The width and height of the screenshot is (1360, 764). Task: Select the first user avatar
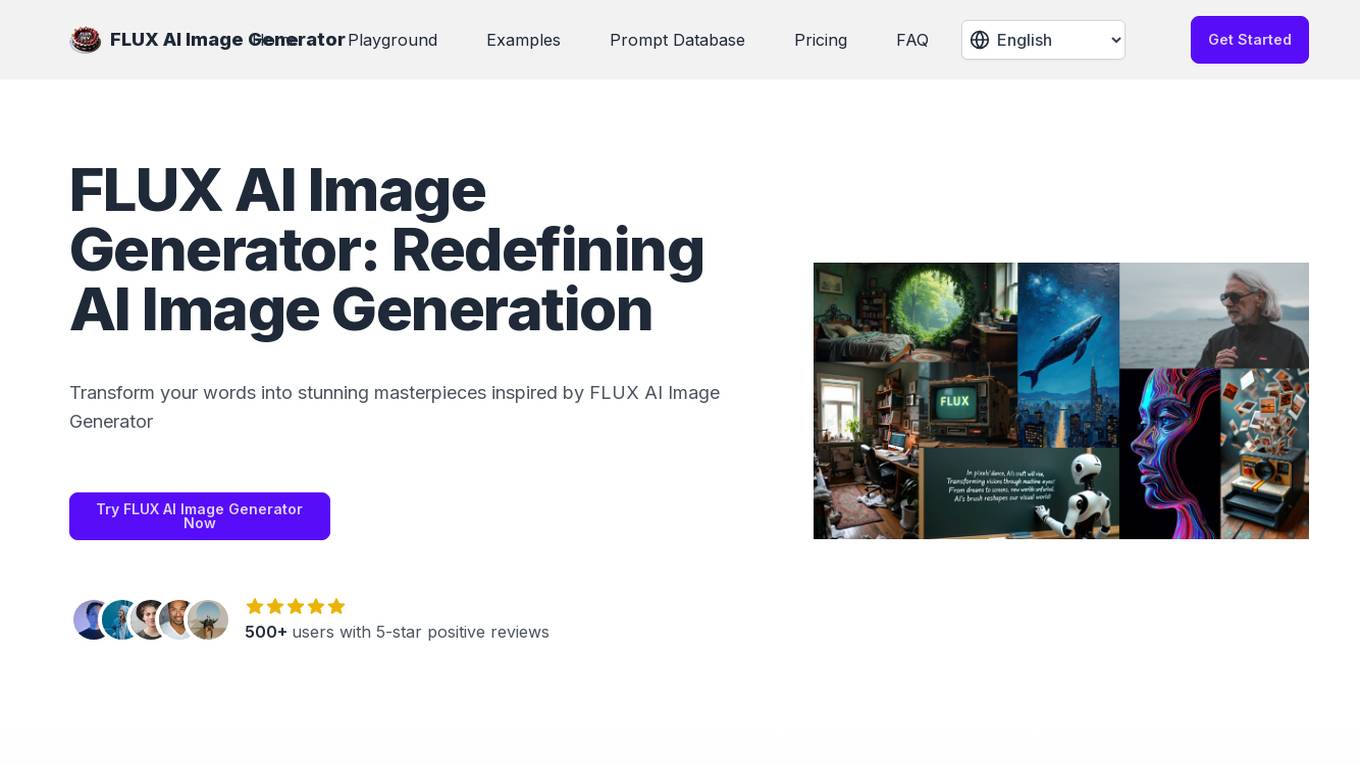click(92, 620)
